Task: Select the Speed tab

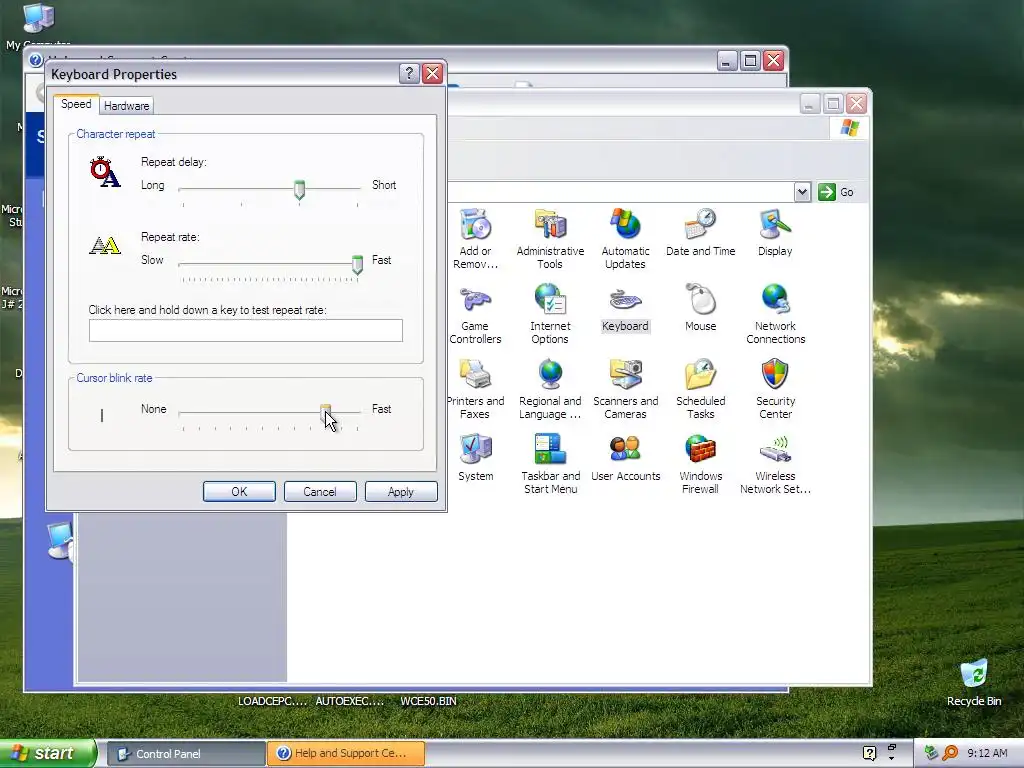Action: tap(76, 104)
